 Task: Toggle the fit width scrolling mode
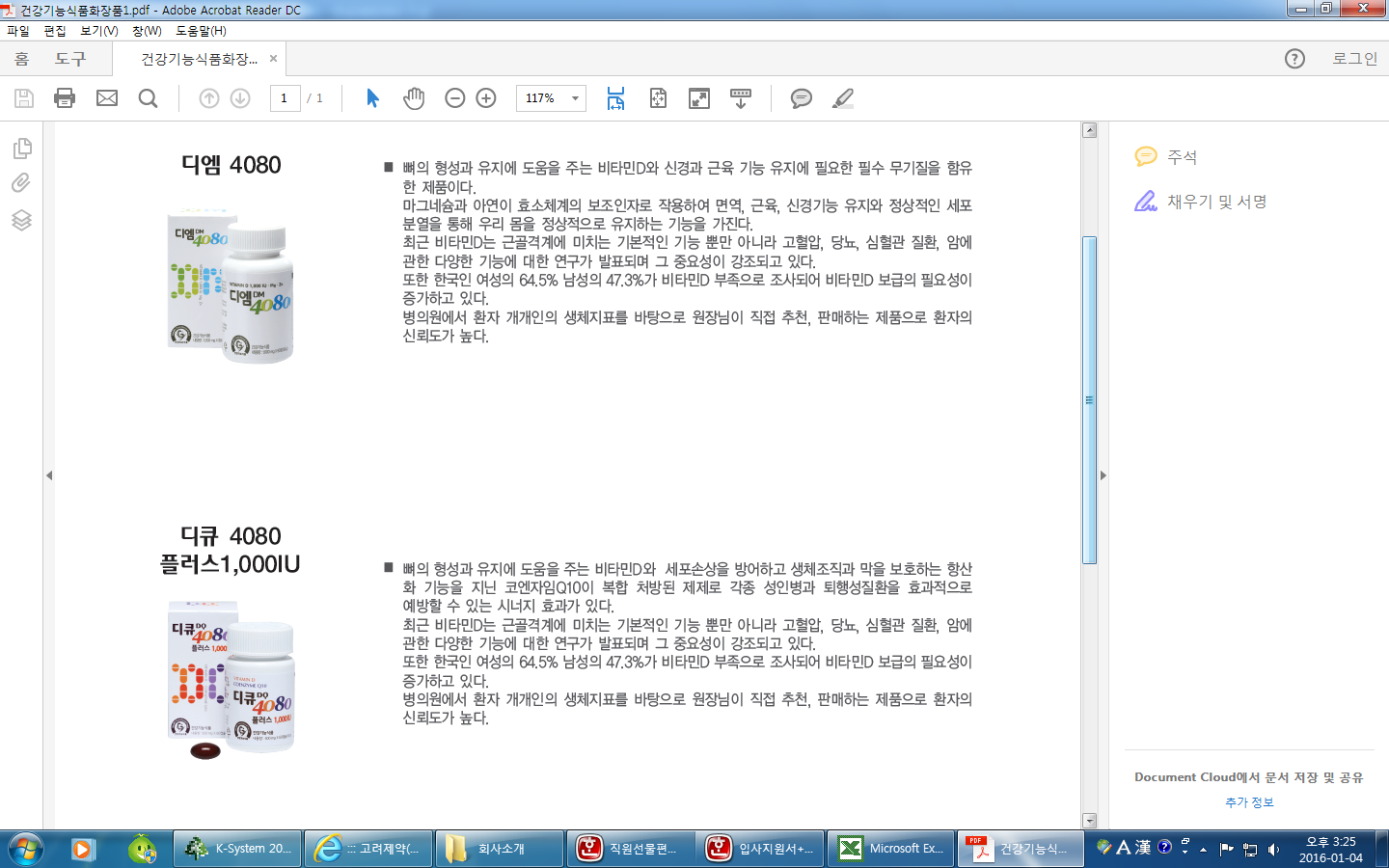pyautogui.click(x=615, y=98)
